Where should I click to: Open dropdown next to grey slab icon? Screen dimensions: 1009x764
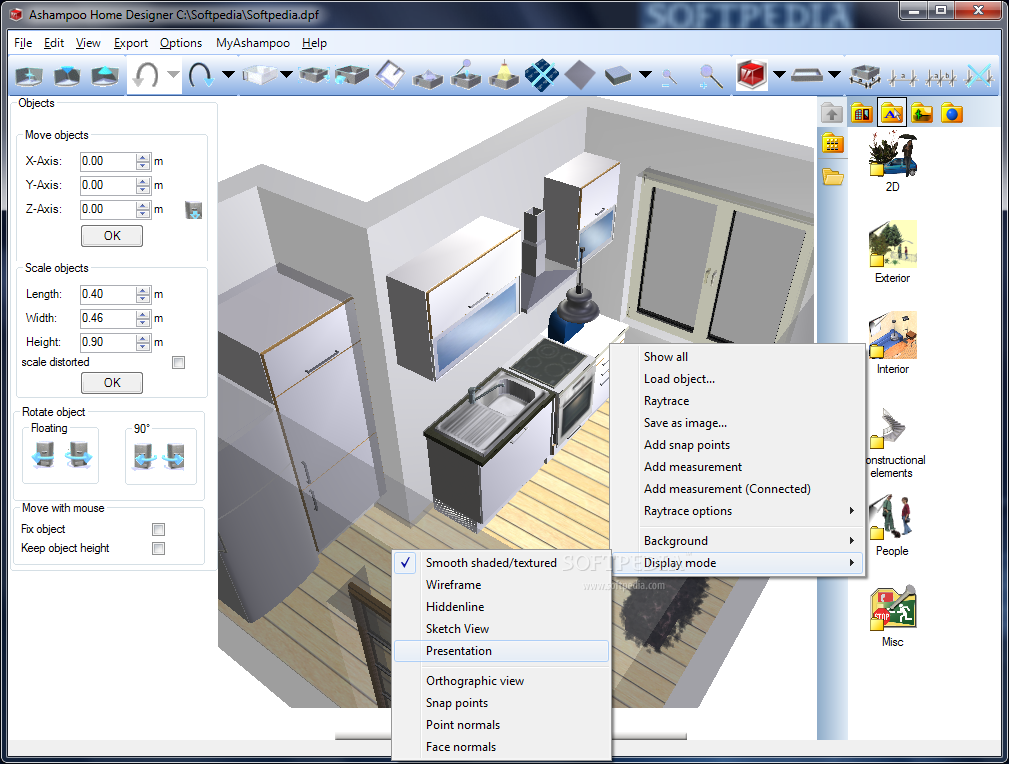(645, 75)
